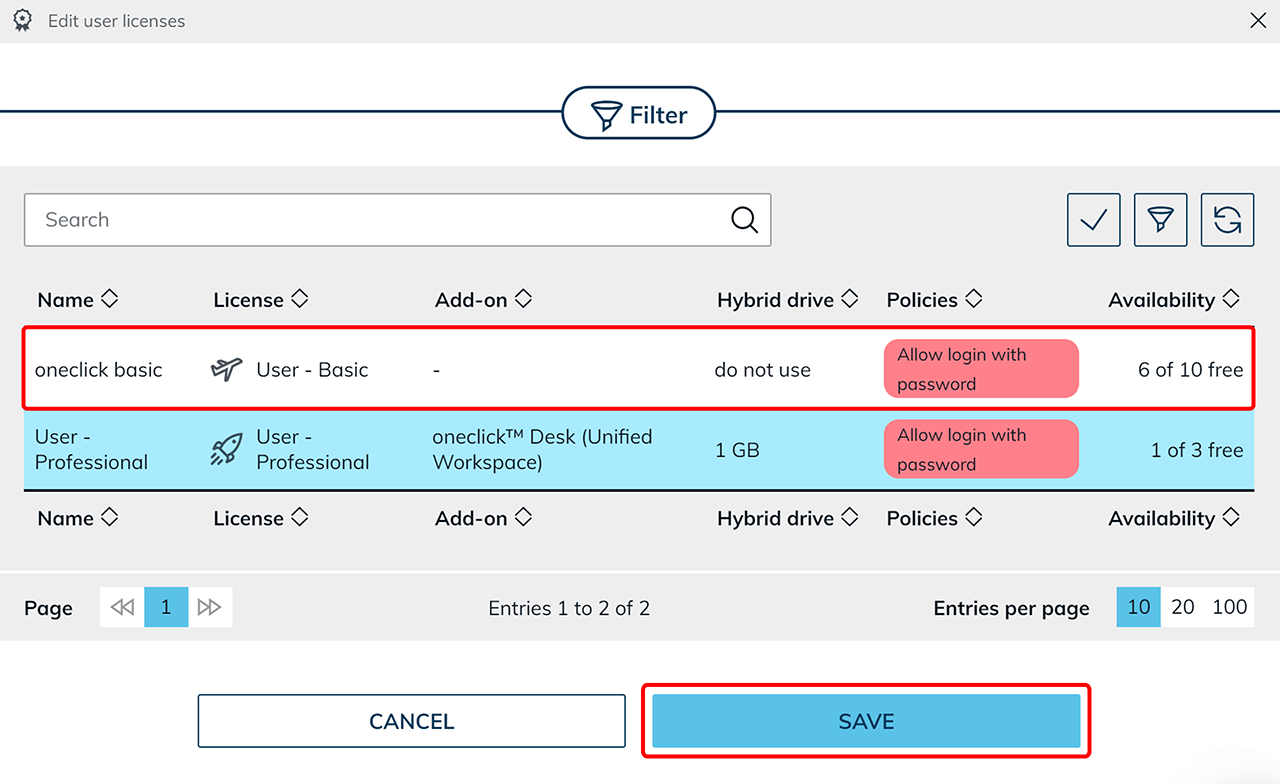1280x784 pixels.
Task: Click the select-all checkmark icon
Action: coord(1093,220)
